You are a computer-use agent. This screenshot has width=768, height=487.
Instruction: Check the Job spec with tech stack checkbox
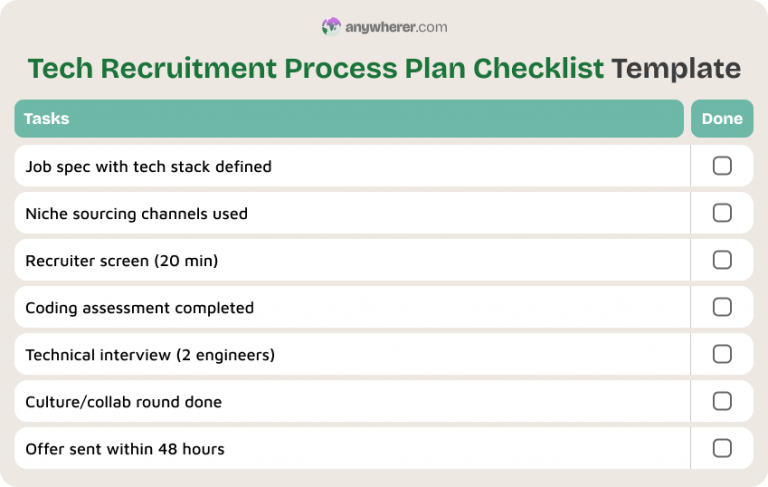[x=722, y=166]
